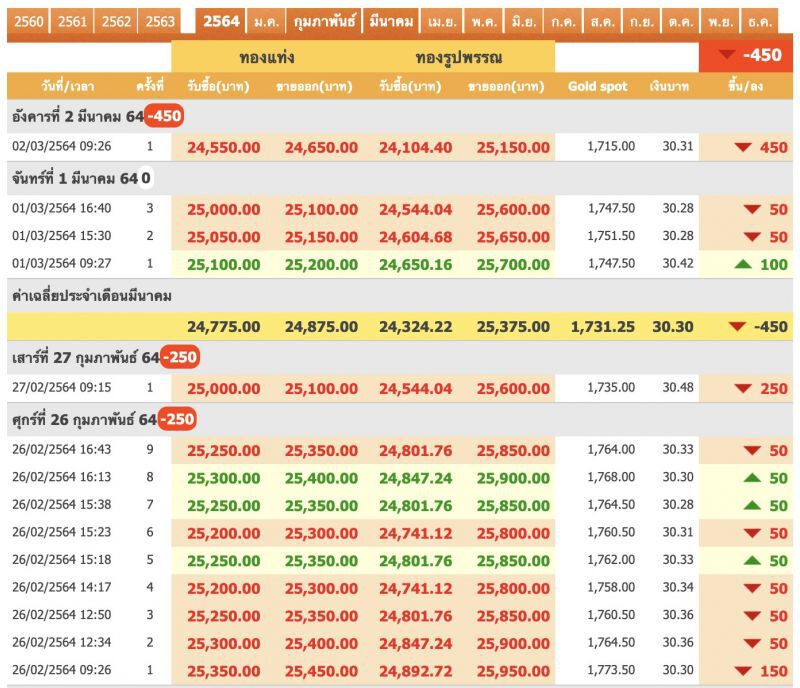The width and height of the screenshot is (800, 688).
Task: Click the up arrow in the 26/02/2564 15:38 row
Action: tap(752, 505)
